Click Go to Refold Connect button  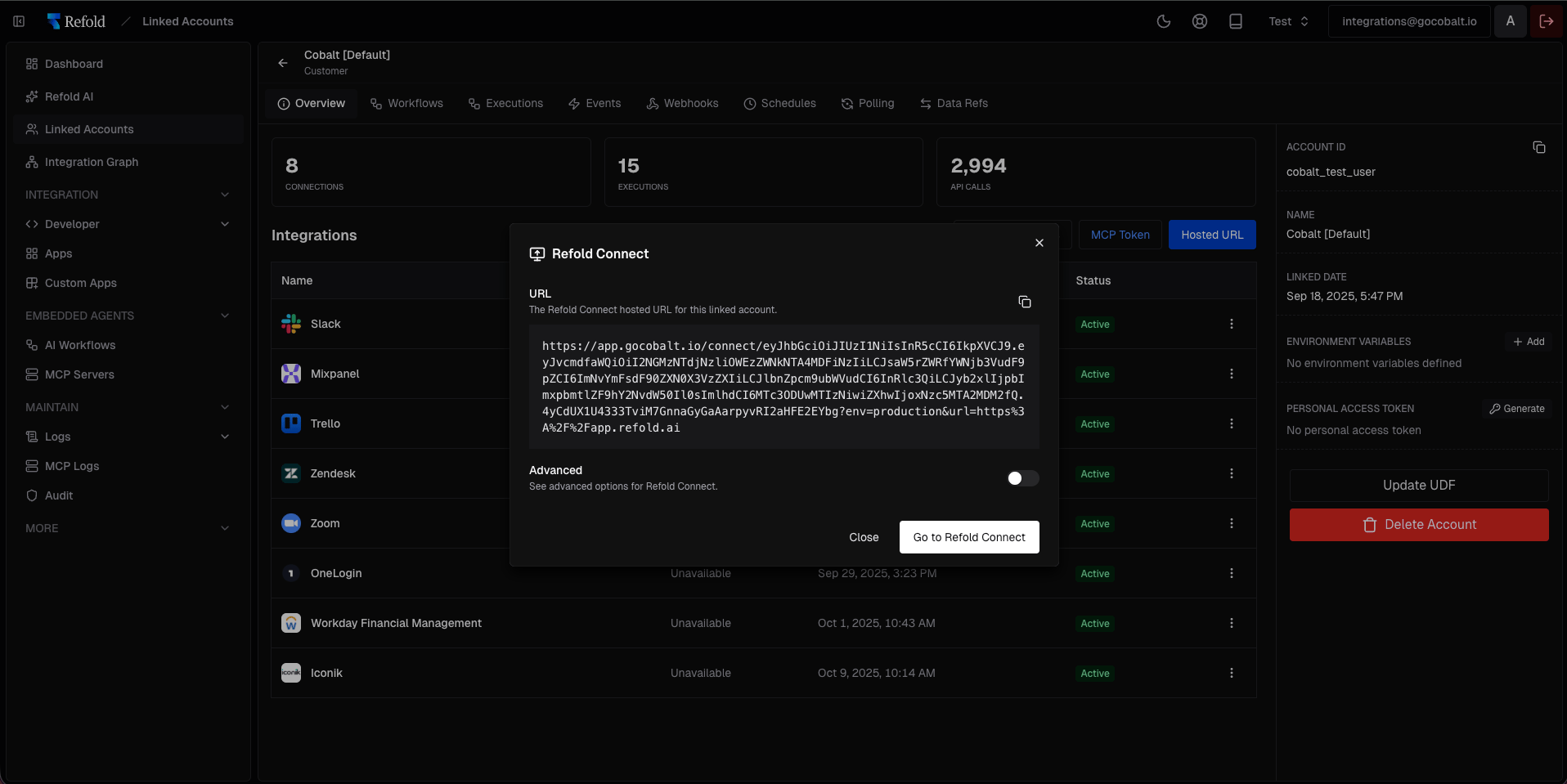click(969, 537)
